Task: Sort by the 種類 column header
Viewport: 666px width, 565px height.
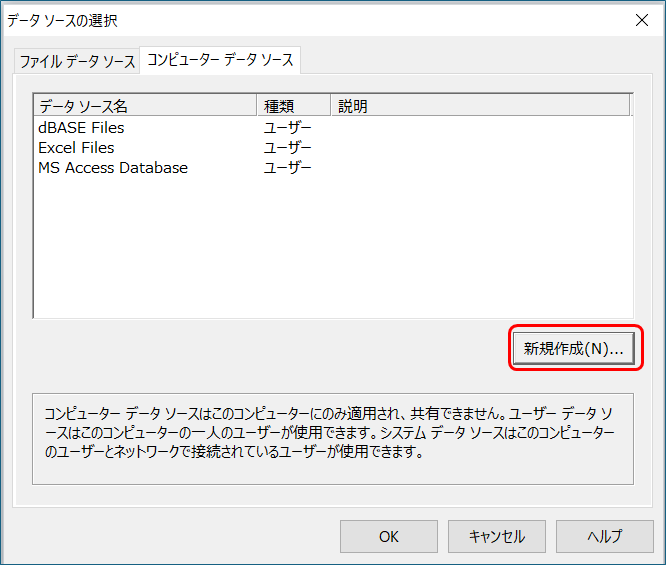Action: click(x=293, y=105)
